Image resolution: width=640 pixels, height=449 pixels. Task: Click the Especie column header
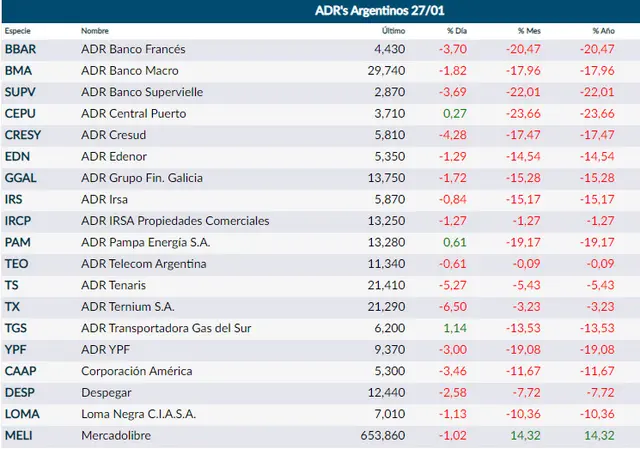click(18, 31)
